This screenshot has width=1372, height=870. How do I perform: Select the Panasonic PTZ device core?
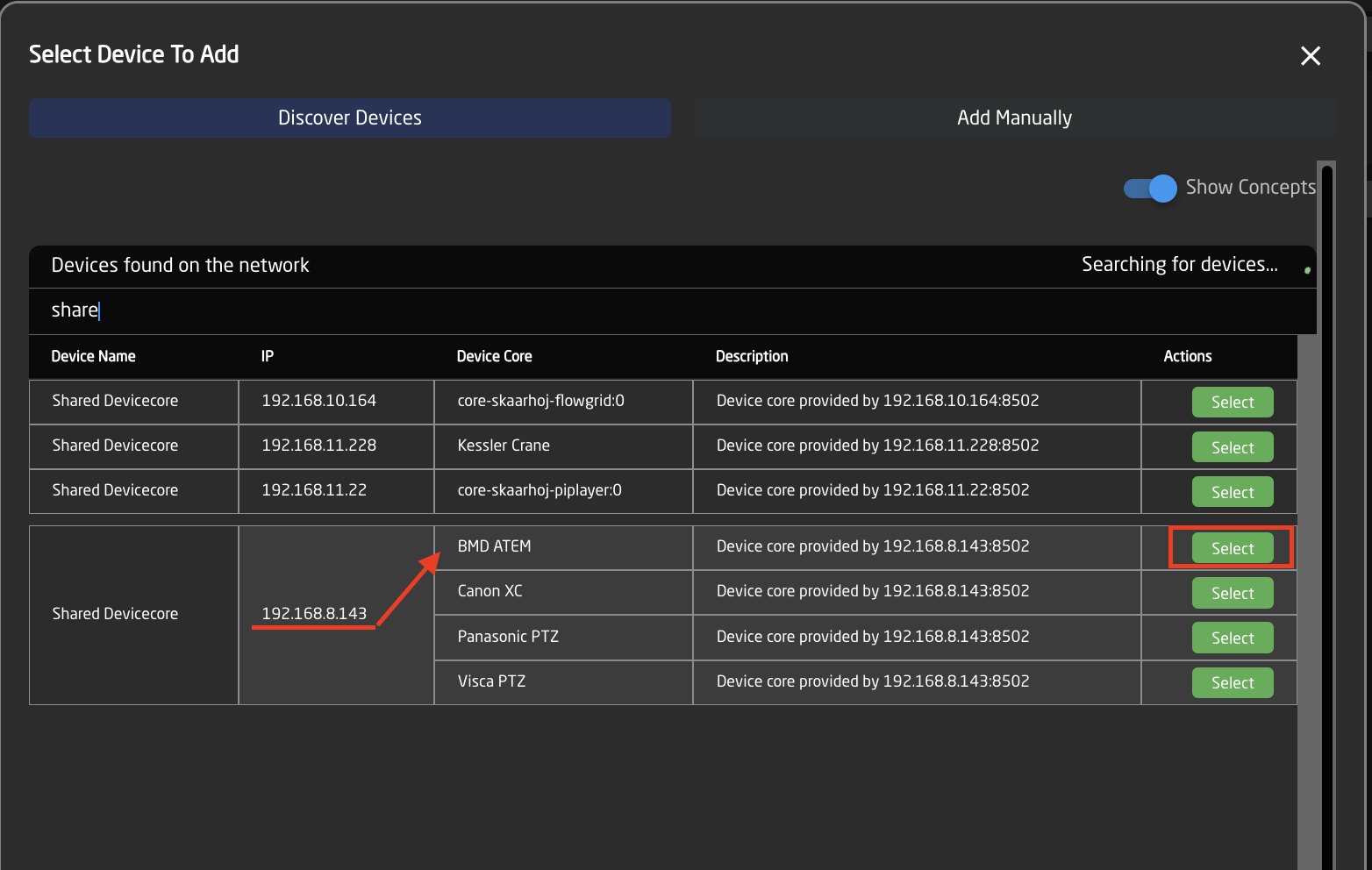point(1232,638)
